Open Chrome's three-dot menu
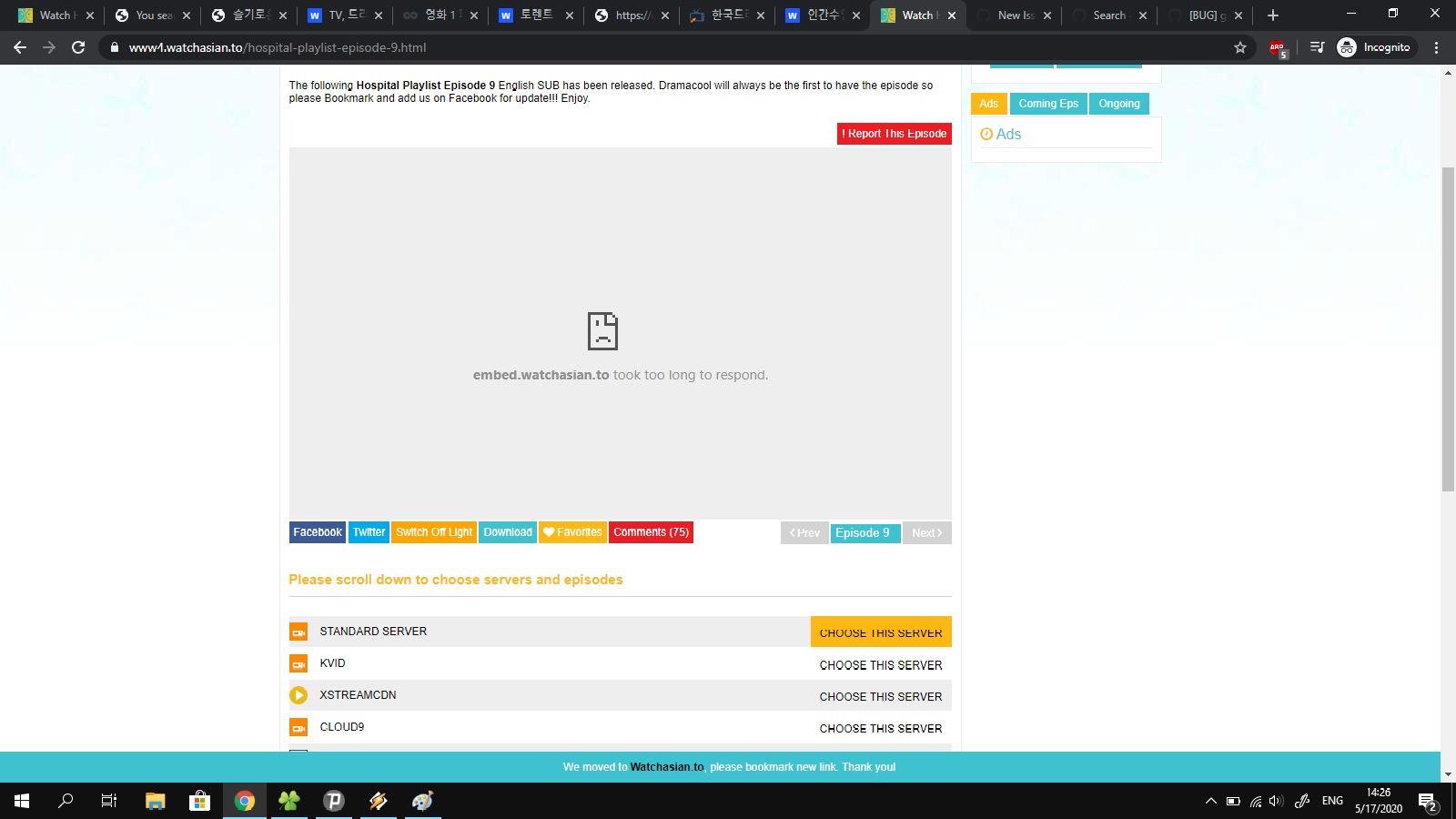Viewport: 1456px width, 819px height. pos(1437,47)
